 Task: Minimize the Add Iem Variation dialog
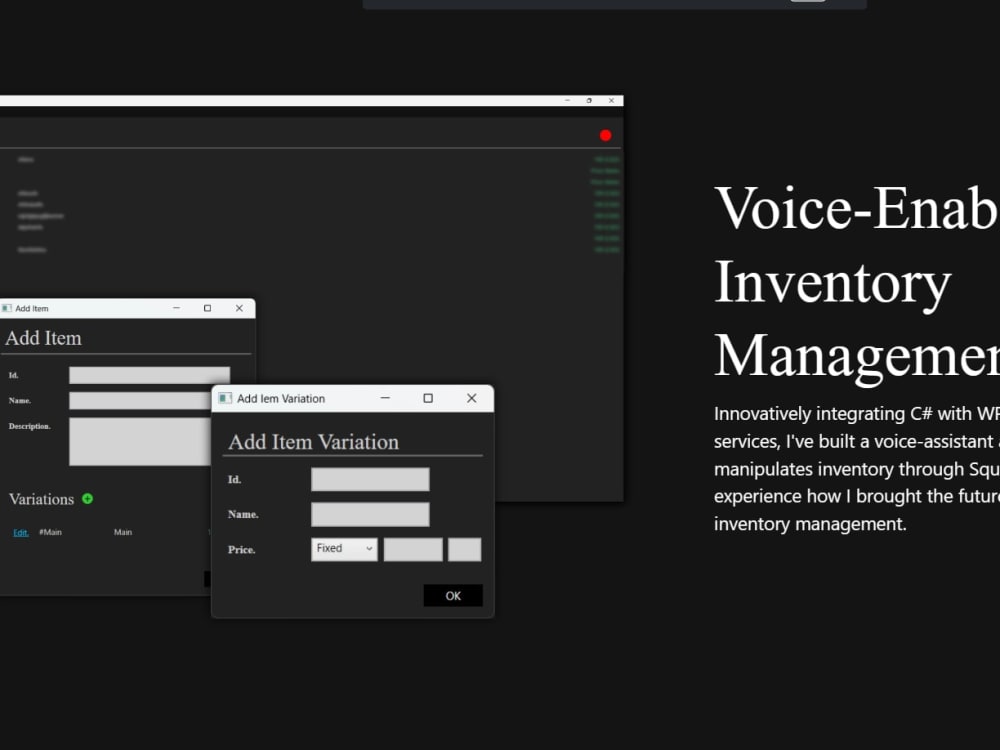(x=385, y=398)
